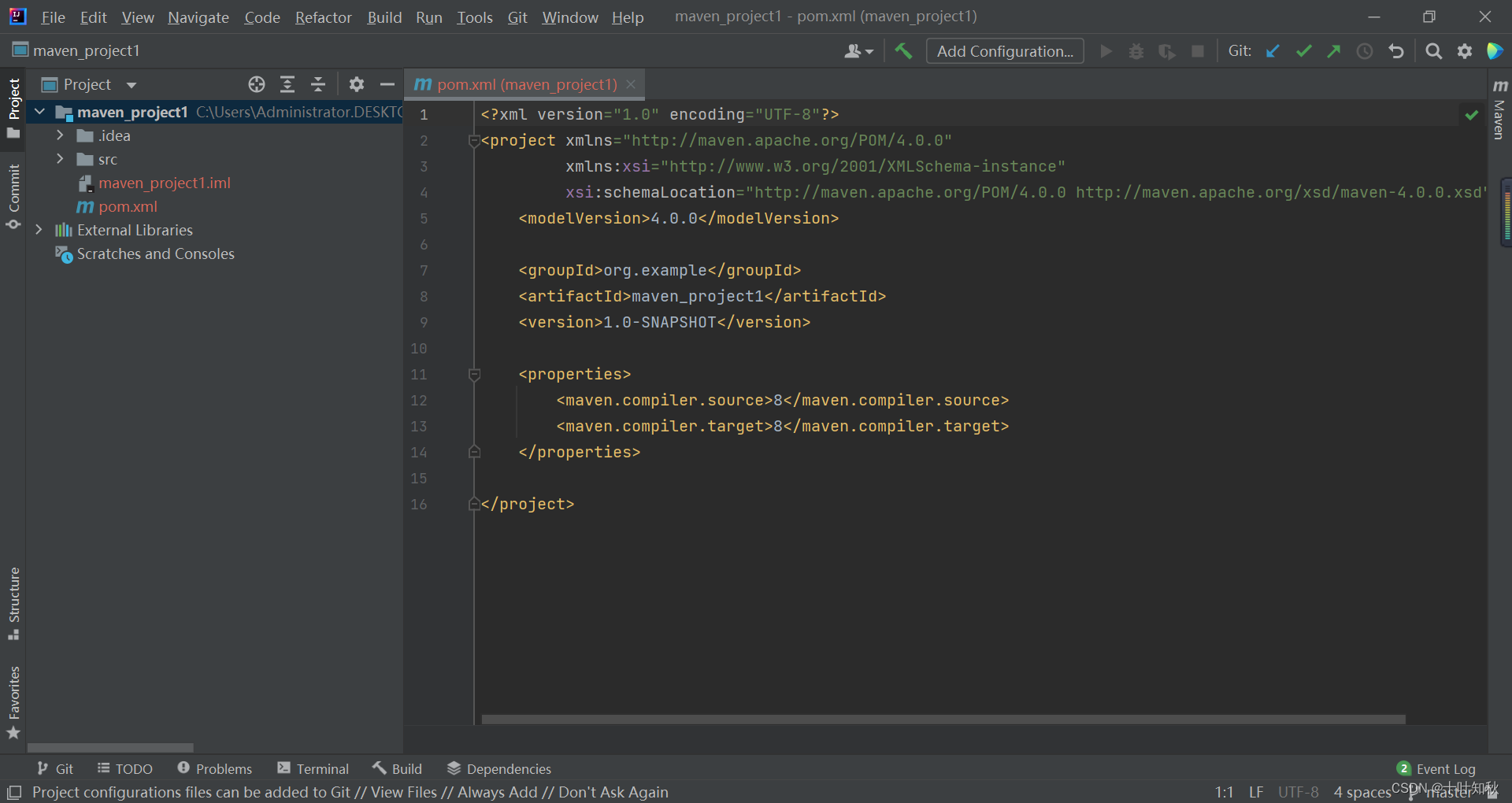
Task: Hide the Project panel with minus icon
Action: tap(387, 84)
